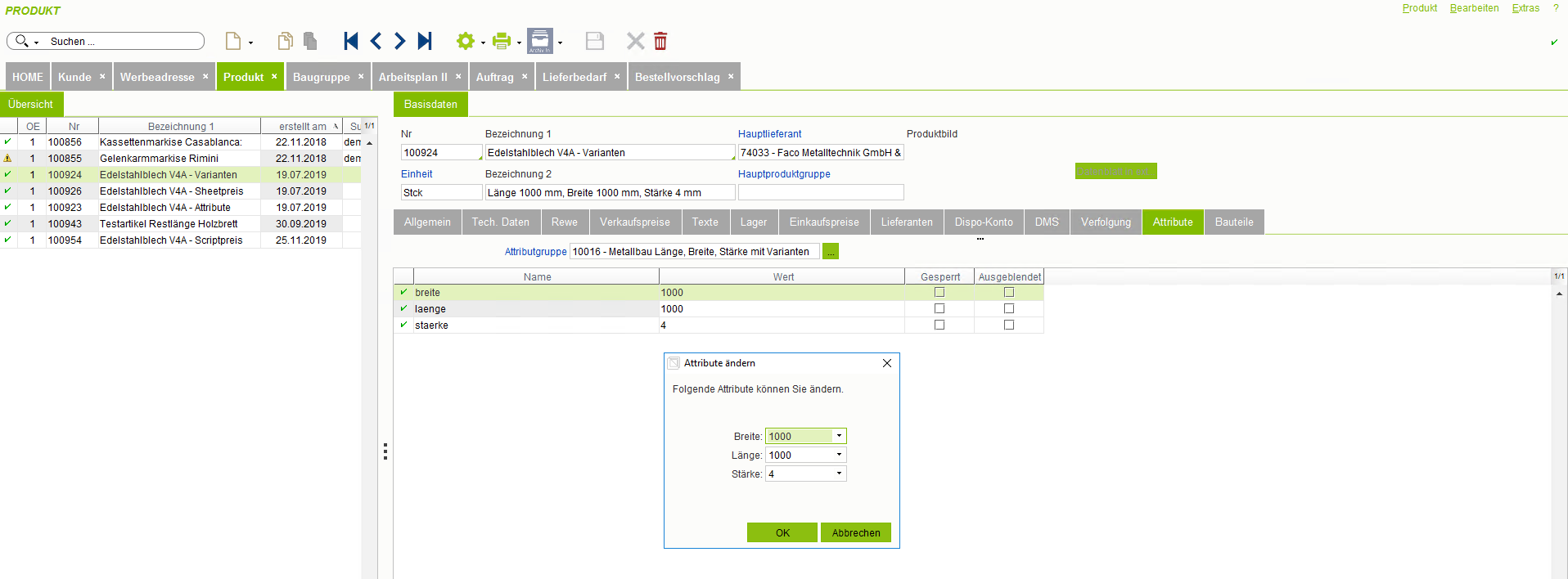The image size is (1568, 579).
Task: Jump to the last record
Action: point(425,41)
